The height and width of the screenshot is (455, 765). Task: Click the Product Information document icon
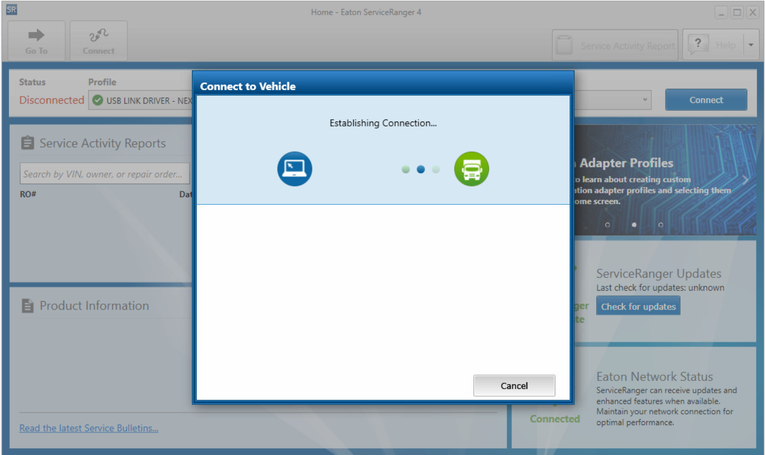(27, 306)
